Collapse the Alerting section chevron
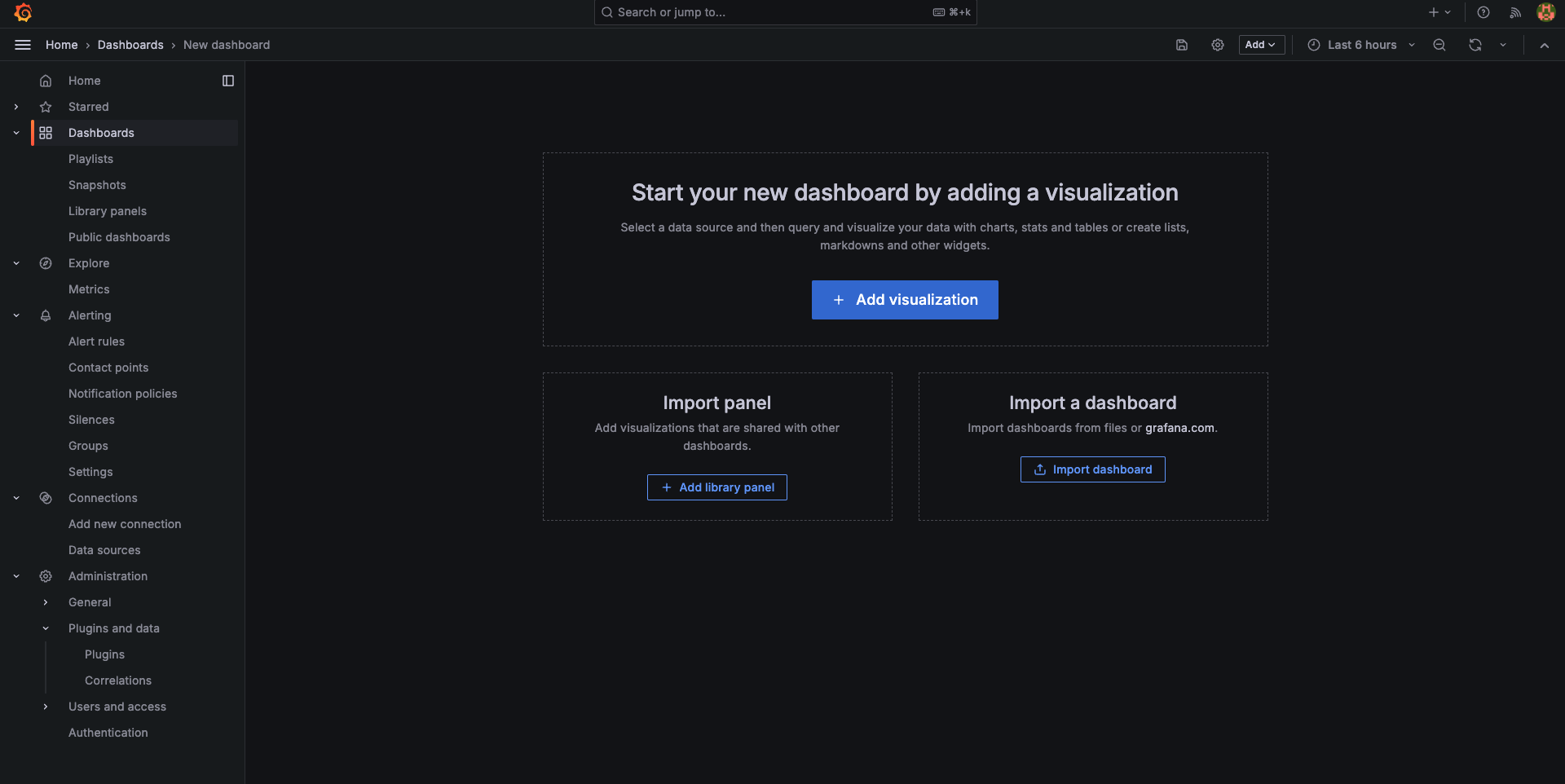1565x784 pixels. pyautogui.click(x=16, y=315)
